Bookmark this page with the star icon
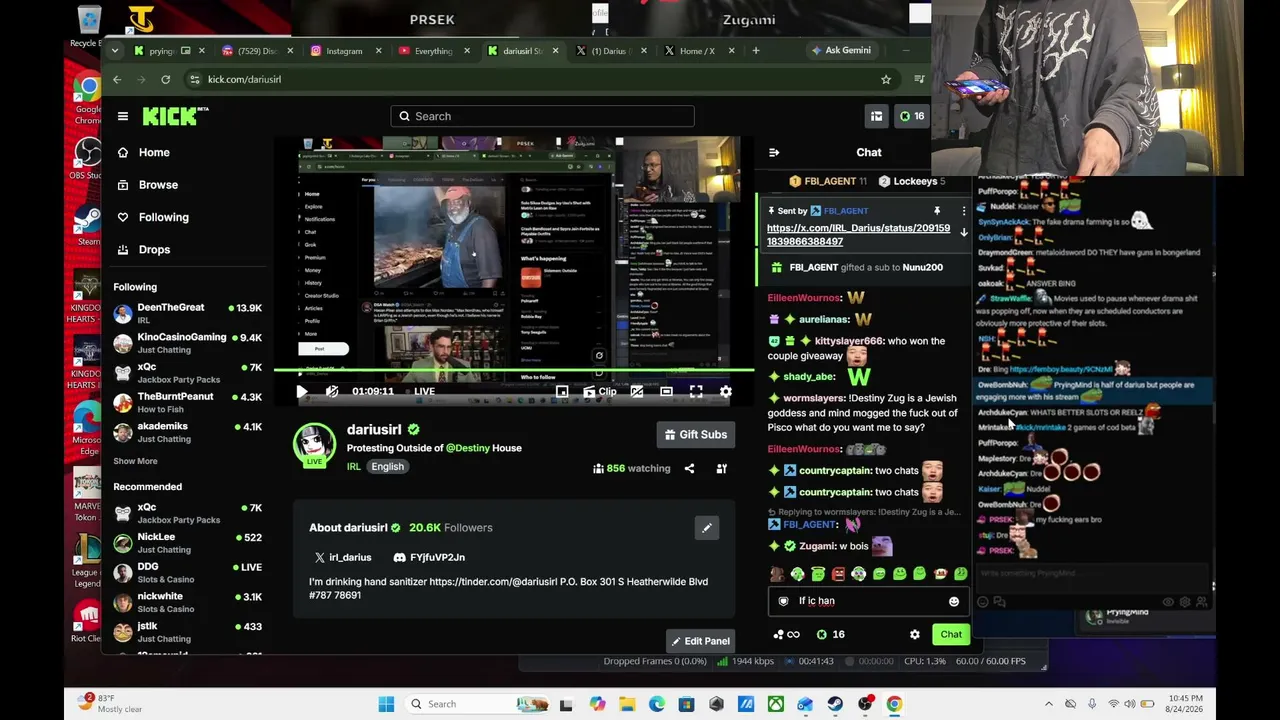This screenshot has height=720, width=1280. click(x=886, y=79)
